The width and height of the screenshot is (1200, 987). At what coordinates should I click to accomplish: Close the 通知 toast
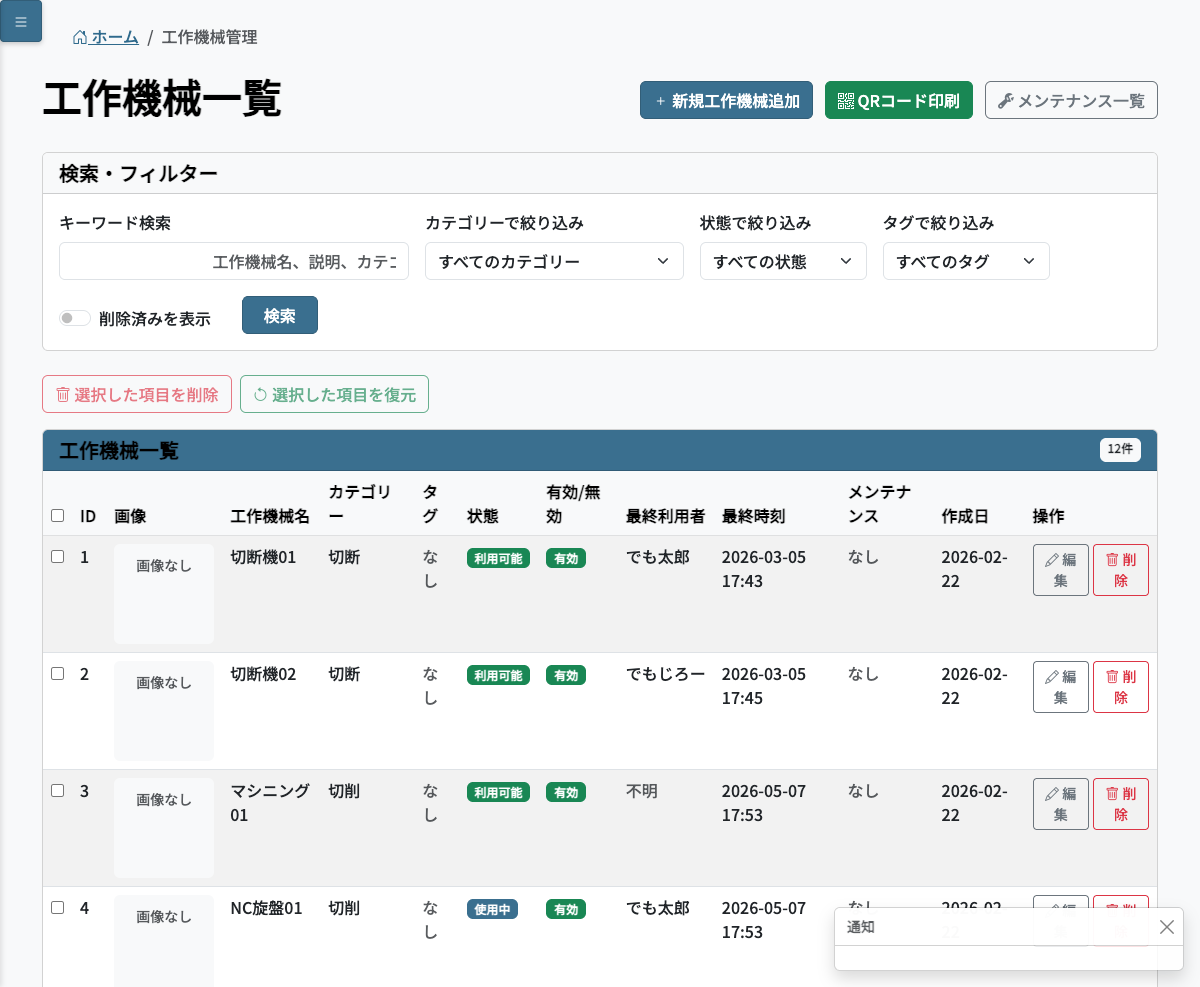pyautogui.click(x=1166, y=927)
